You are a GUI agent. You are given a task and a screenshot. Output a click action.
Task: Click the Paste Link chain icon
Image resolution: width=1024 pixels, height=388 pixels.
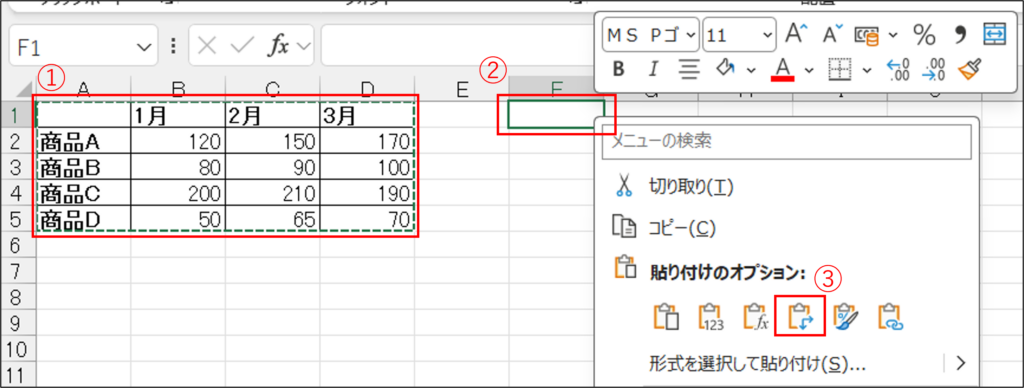click(x=890, y=317)
